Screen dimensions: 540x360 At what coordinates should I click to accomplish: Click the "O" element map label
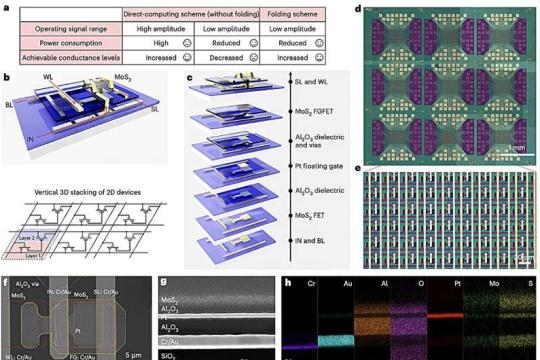pos(421,284)
